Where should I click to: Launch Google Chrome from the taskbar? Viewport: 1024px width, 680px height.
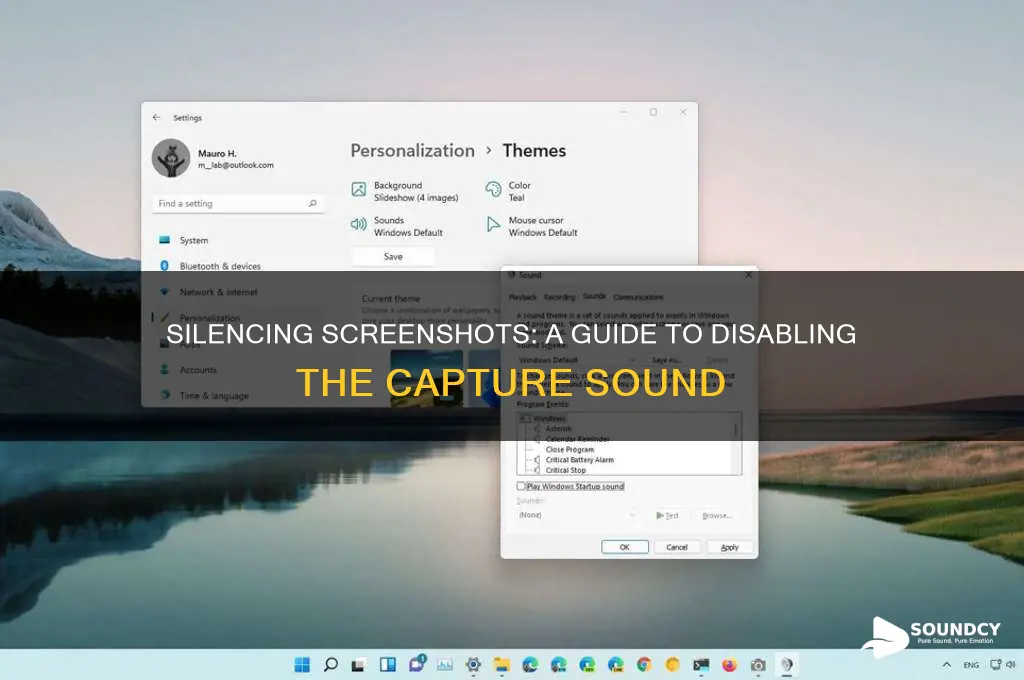point(644,665)
